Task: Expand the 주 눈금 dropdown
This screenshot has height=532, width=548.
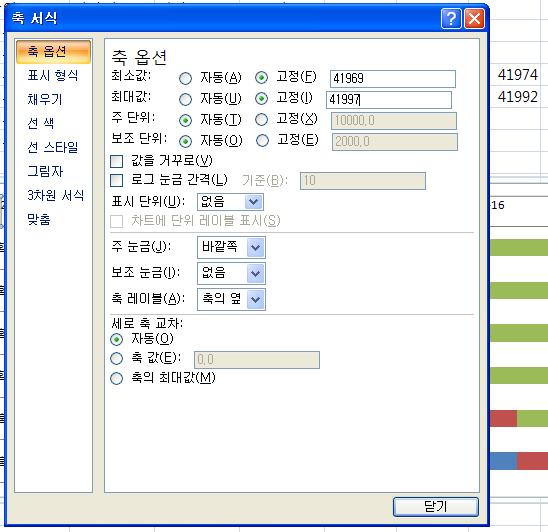Action: pyautogui.click(x=255, y=247)
